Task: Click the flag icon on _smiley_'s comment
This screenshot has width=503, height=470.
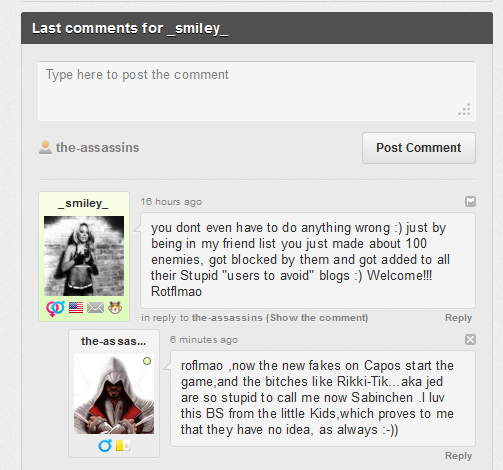Action: 470,201
